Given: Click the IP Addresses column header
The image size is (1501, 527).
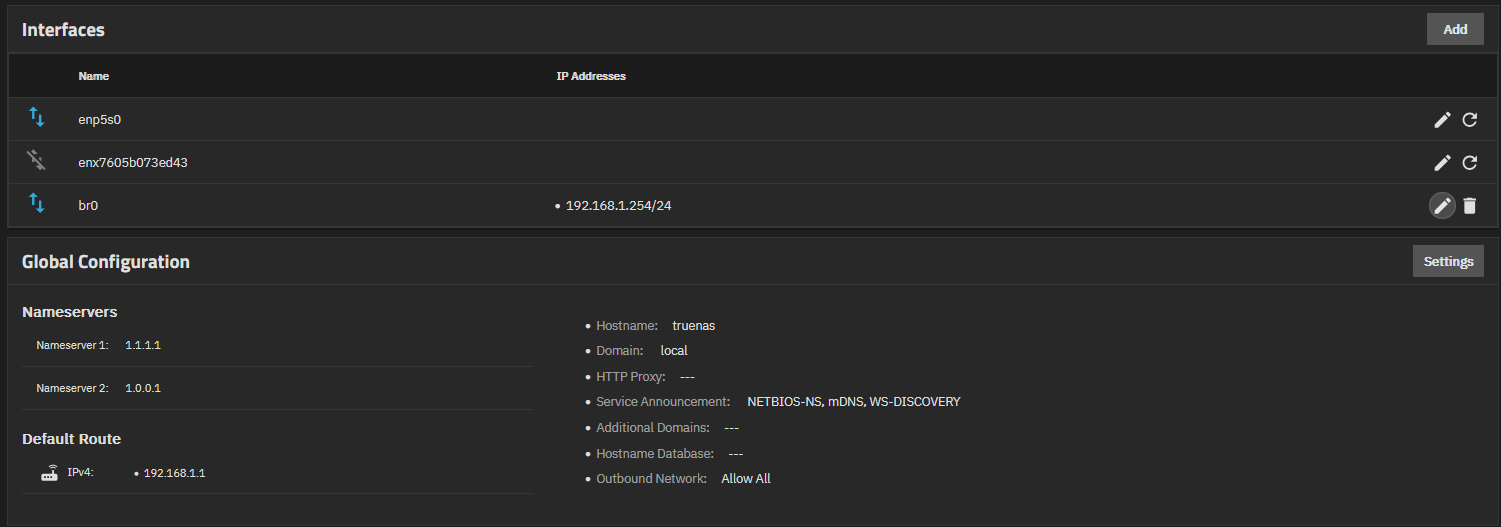Looking at the screenshot, I should pyautogui.click(x=591, y=76).
